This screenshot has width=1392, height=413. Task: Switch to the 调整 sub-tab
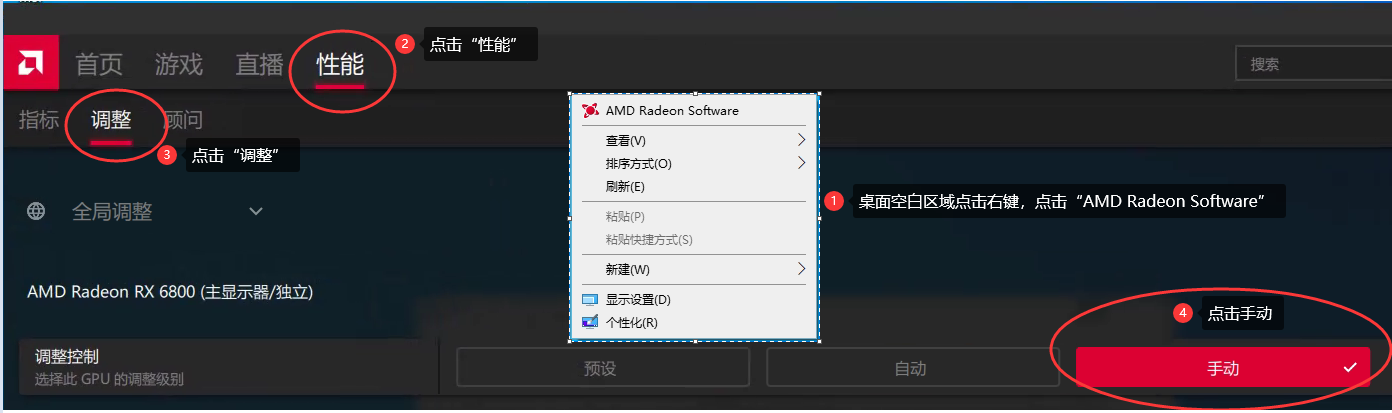pyautogui.click(x=111, y=120)
